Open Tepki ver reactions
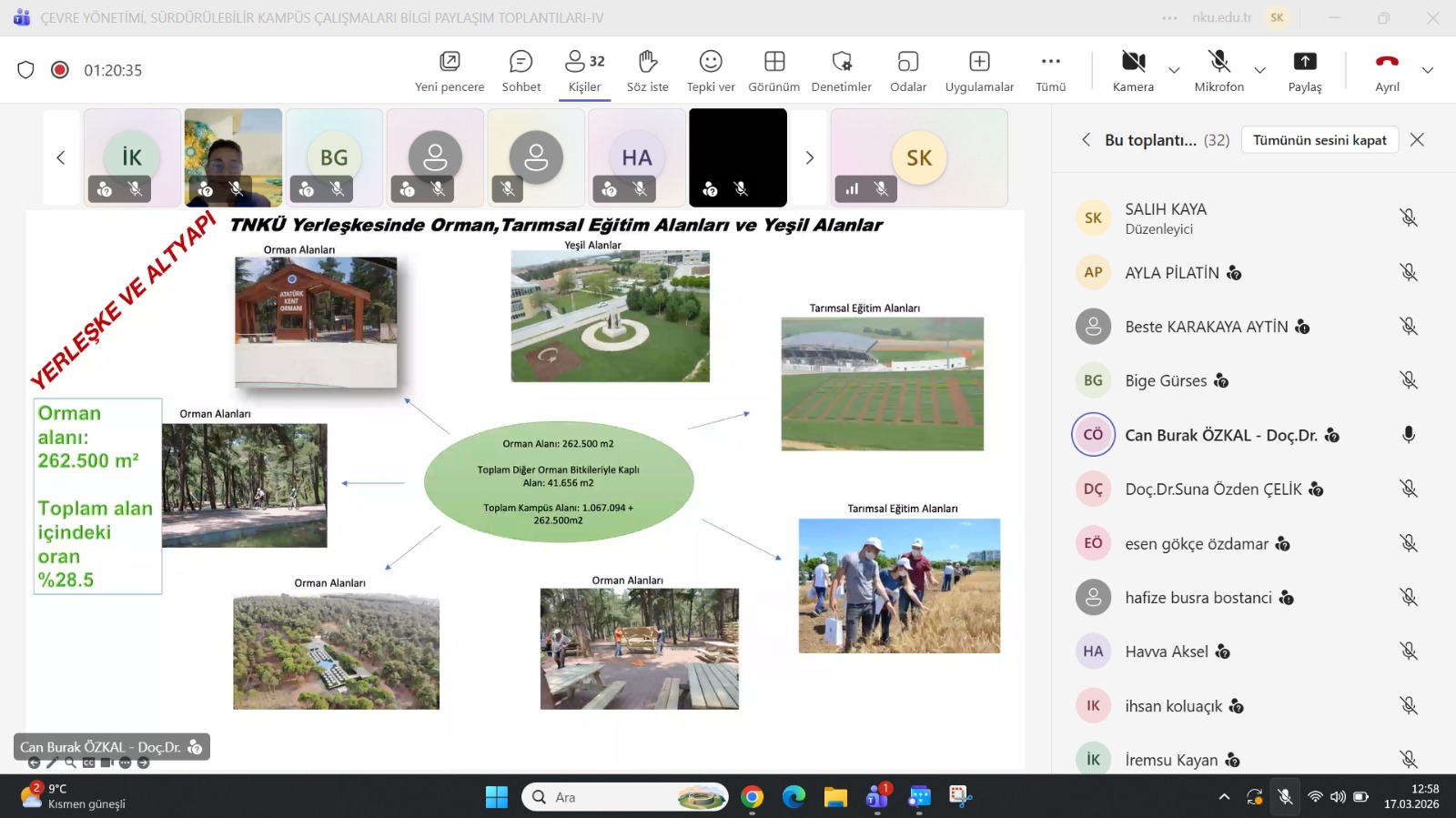Screen dimensions: 1456x818 (x=710, y=70)
